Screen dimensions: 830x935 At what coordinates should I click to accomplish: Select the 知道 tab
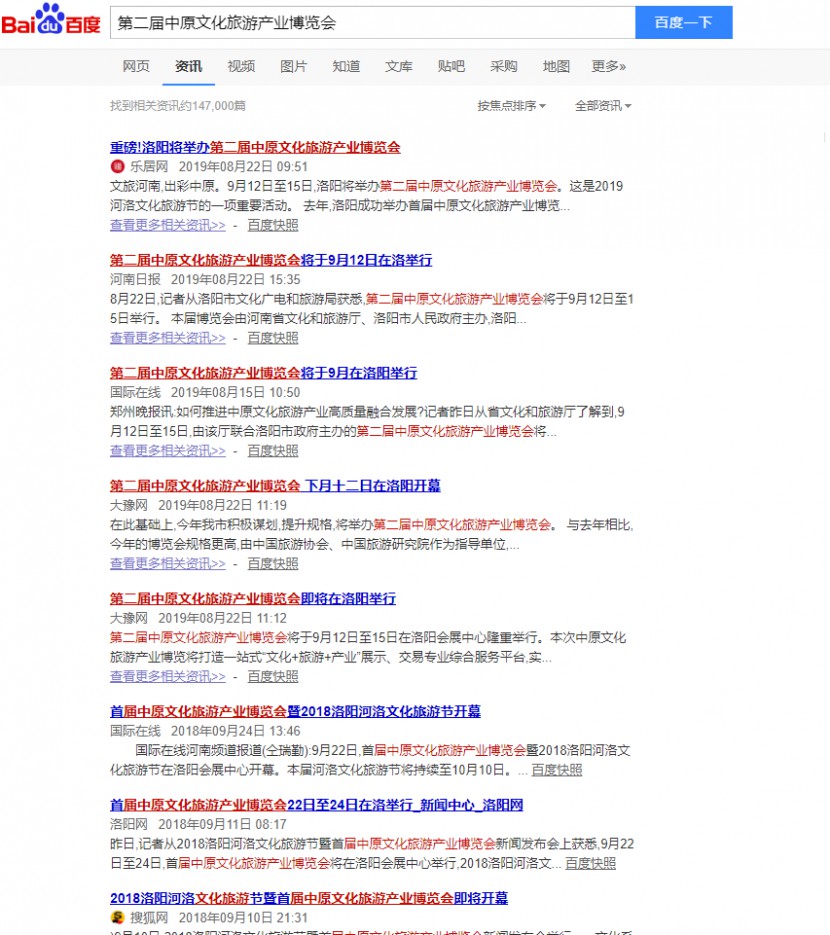346,67
